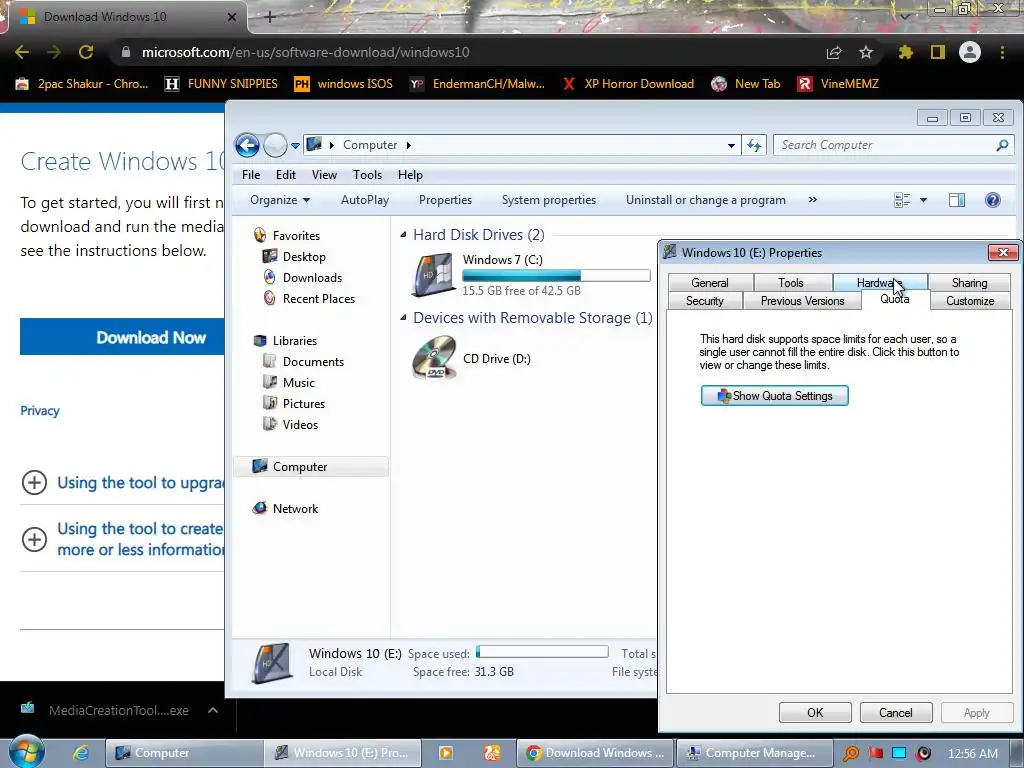Show more toolbar commands chevron
Image resolution: width=1024 pixels, height=768 pixels.
[x=812, y=200]
